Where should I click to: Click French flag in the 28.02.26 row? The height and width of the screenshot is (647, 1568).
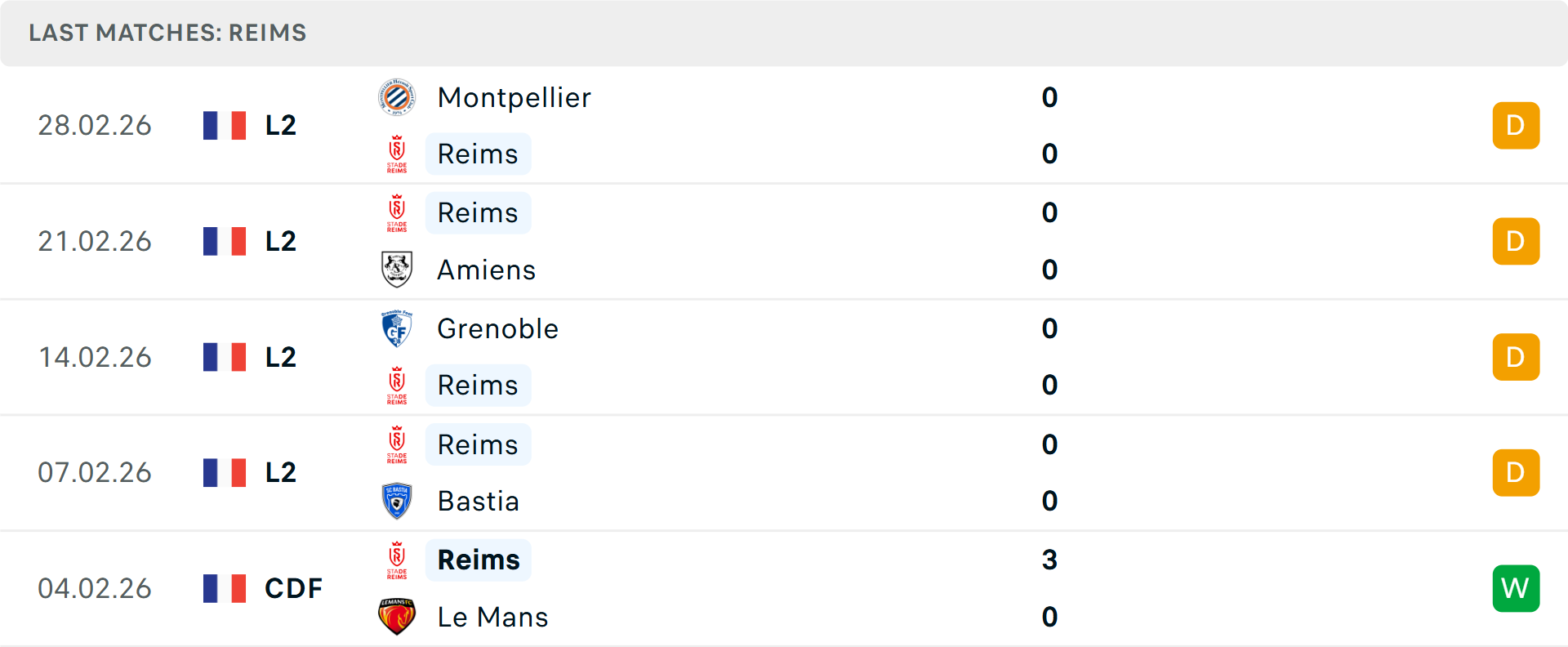click(x=225, y=125)
